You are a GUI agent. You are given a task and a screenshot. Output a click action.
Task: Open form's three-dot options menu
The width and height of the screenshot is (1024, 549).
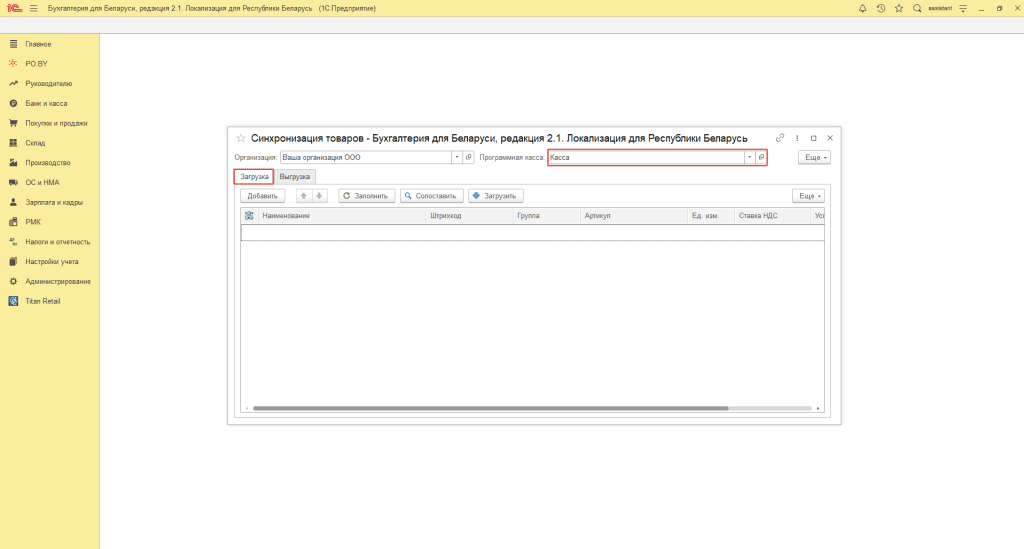pos(797,138)
